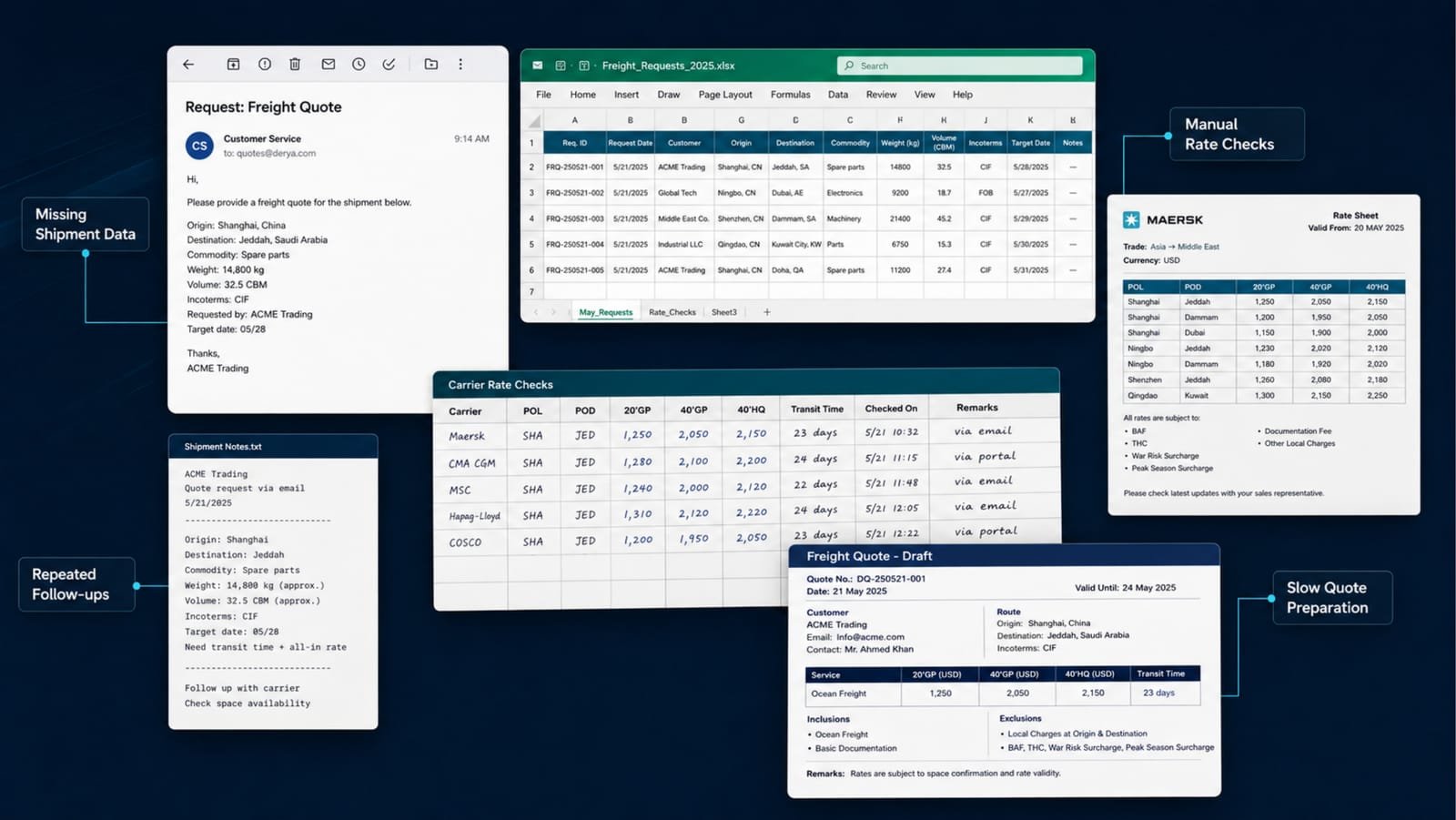Click the Checked On column header
The height and width of the screenshot is (820, 1456).
891,409
